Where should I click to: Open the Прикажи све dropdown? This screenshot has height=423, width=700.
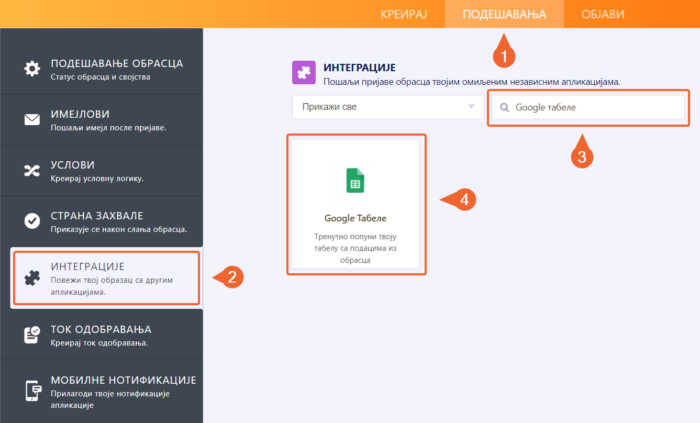click(x=388, y=107)
